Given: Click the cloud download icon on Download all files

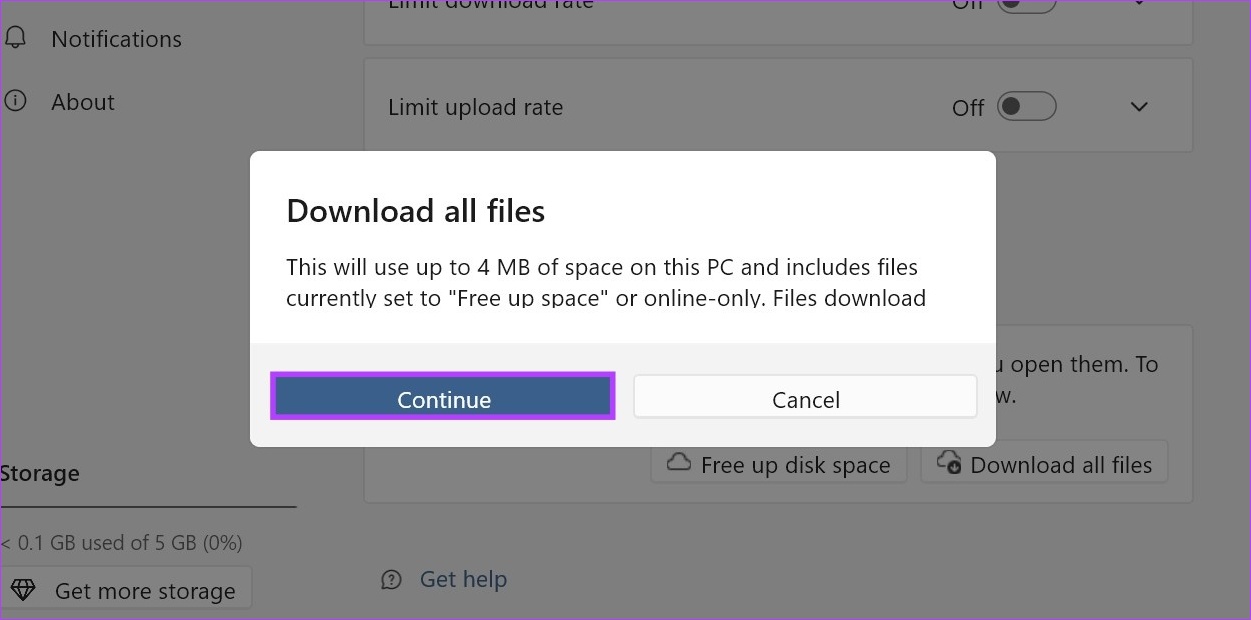Looking at the screenshot, I should 949,463.
